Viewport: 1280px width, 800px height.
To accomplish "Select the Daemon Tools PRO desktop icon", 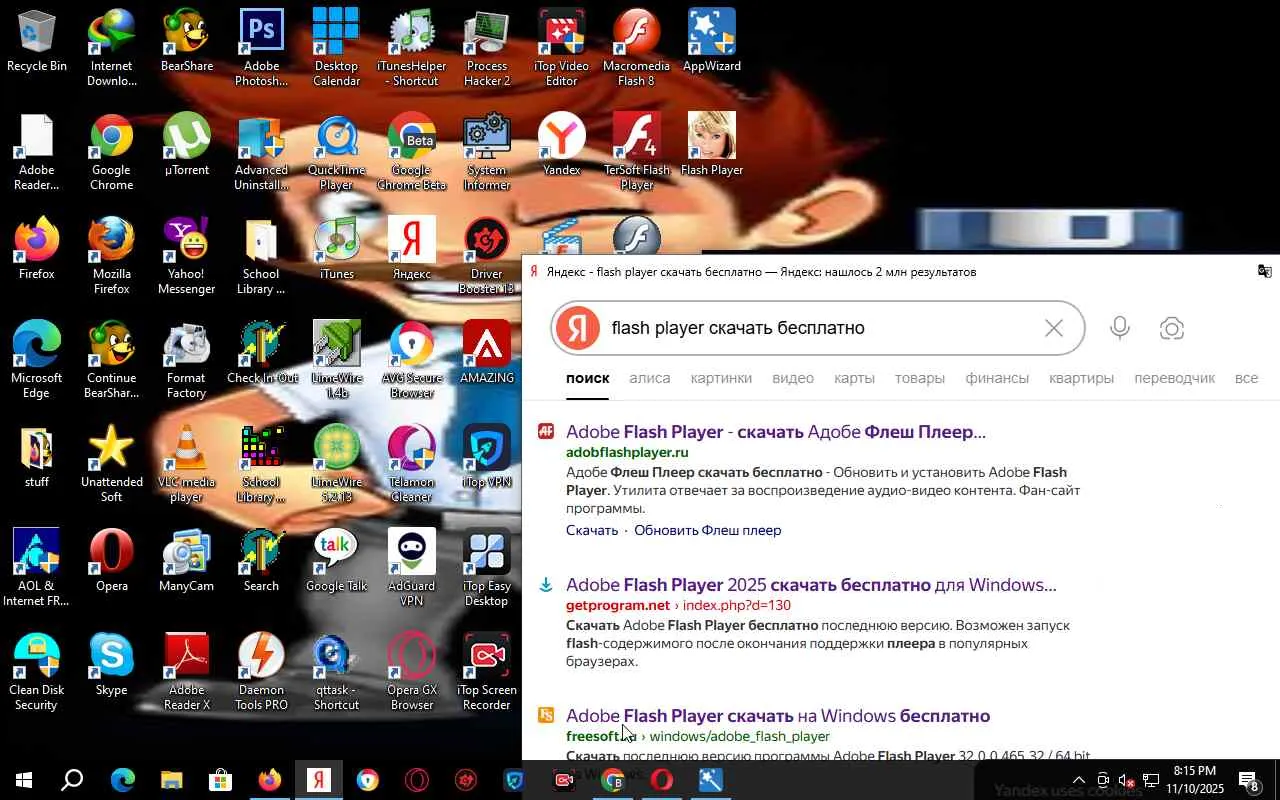I will click(x=261, y=672).
